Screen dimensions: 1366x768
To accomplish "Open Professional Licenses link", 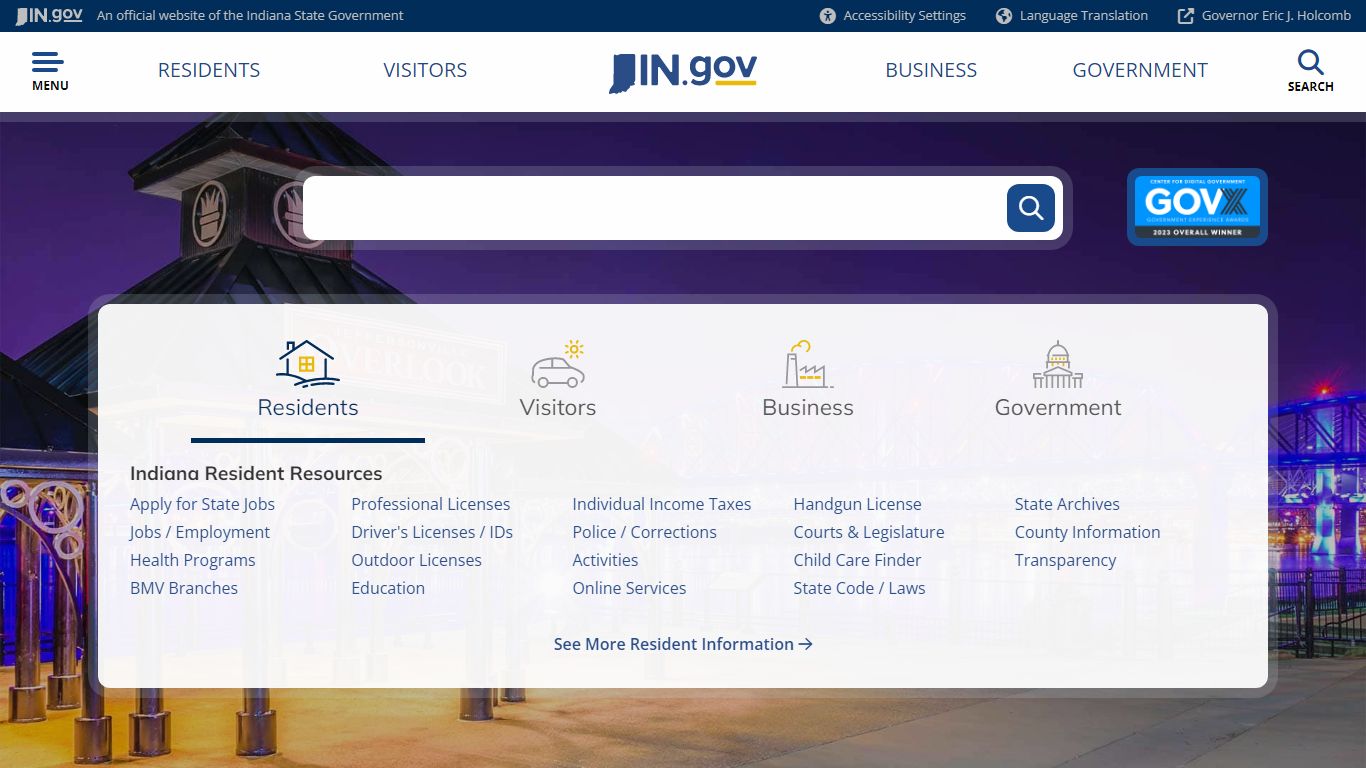I will [x=431, y=504].
